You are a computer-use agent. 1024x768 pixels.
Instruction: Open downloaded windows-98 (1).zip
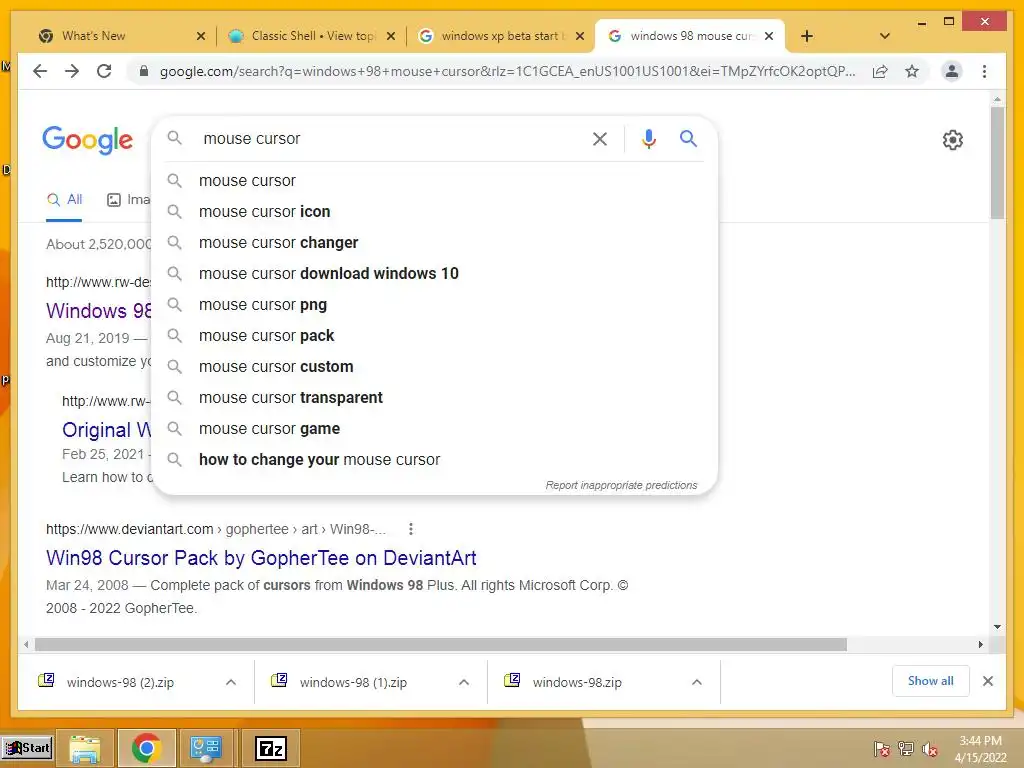coord(353,682)
